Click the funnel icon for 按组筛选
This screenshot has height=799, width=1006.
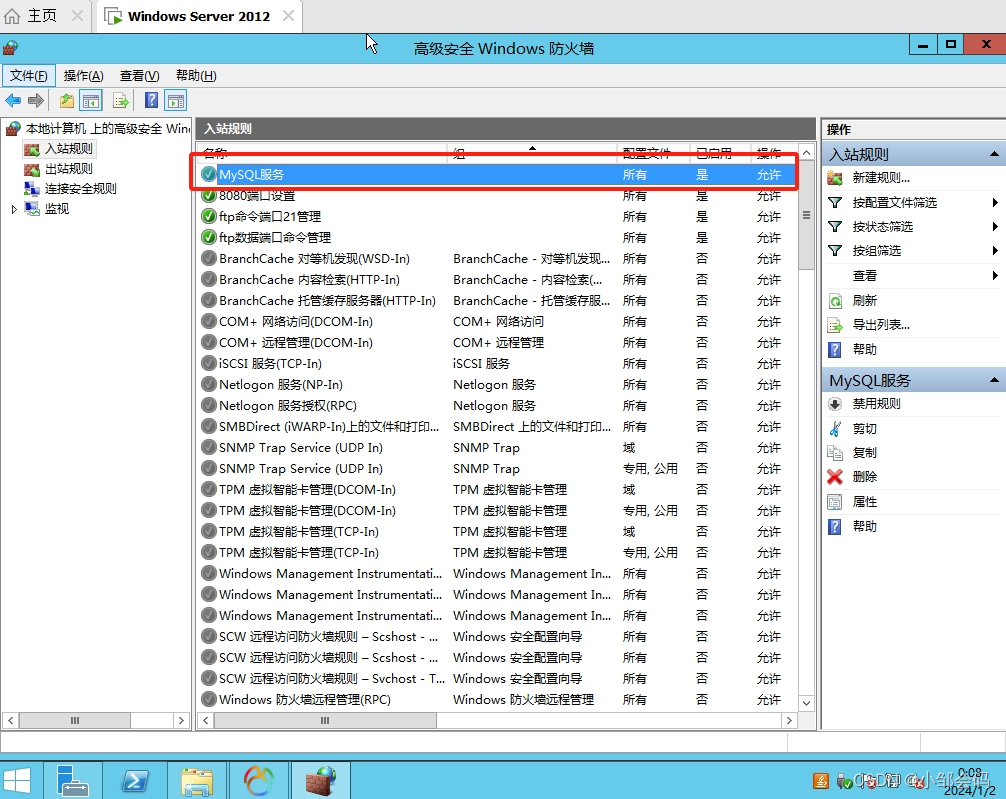pyautogui.click(x=835, y=250)
